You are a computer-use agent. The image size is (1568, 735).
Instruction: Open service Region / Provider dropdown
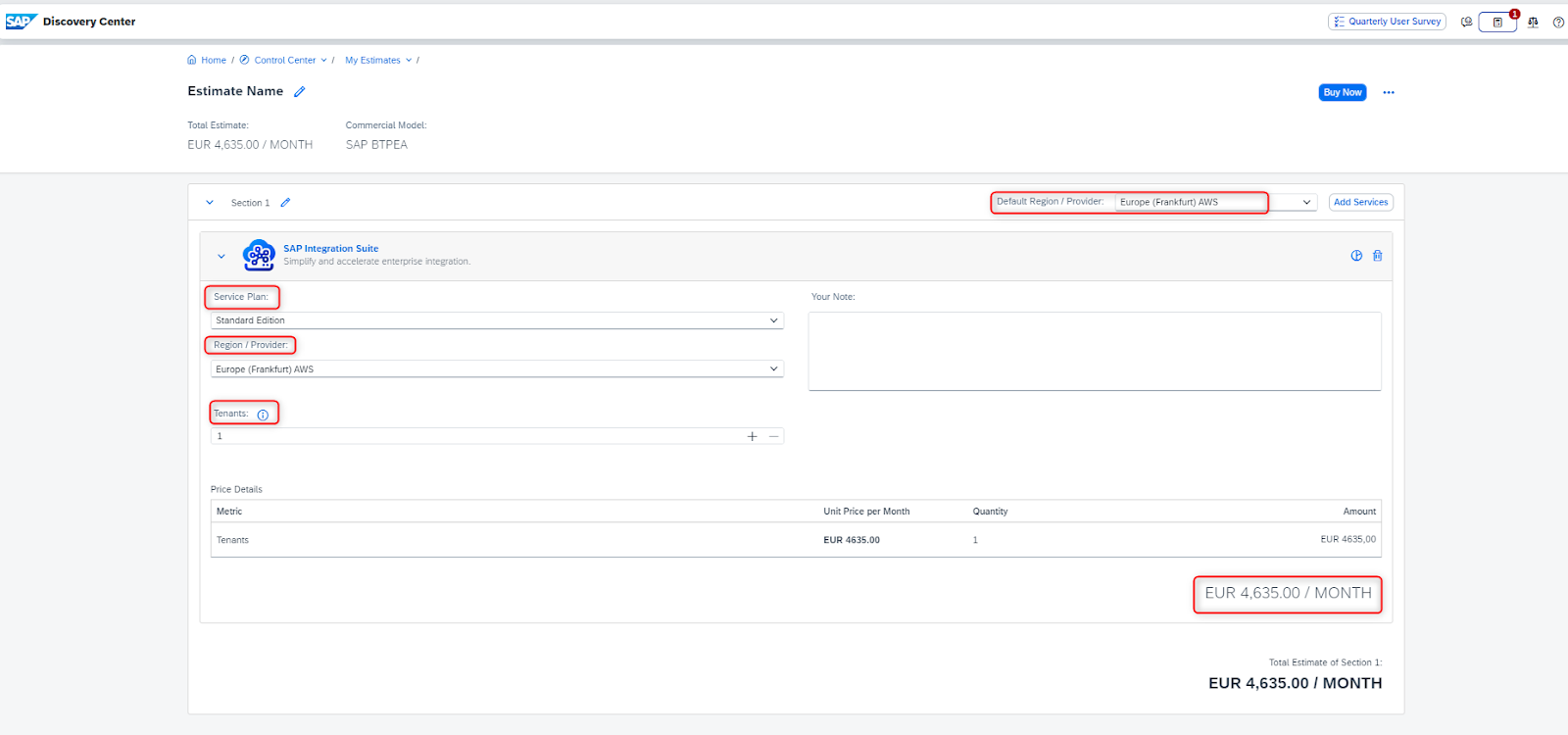pos(497,369)
